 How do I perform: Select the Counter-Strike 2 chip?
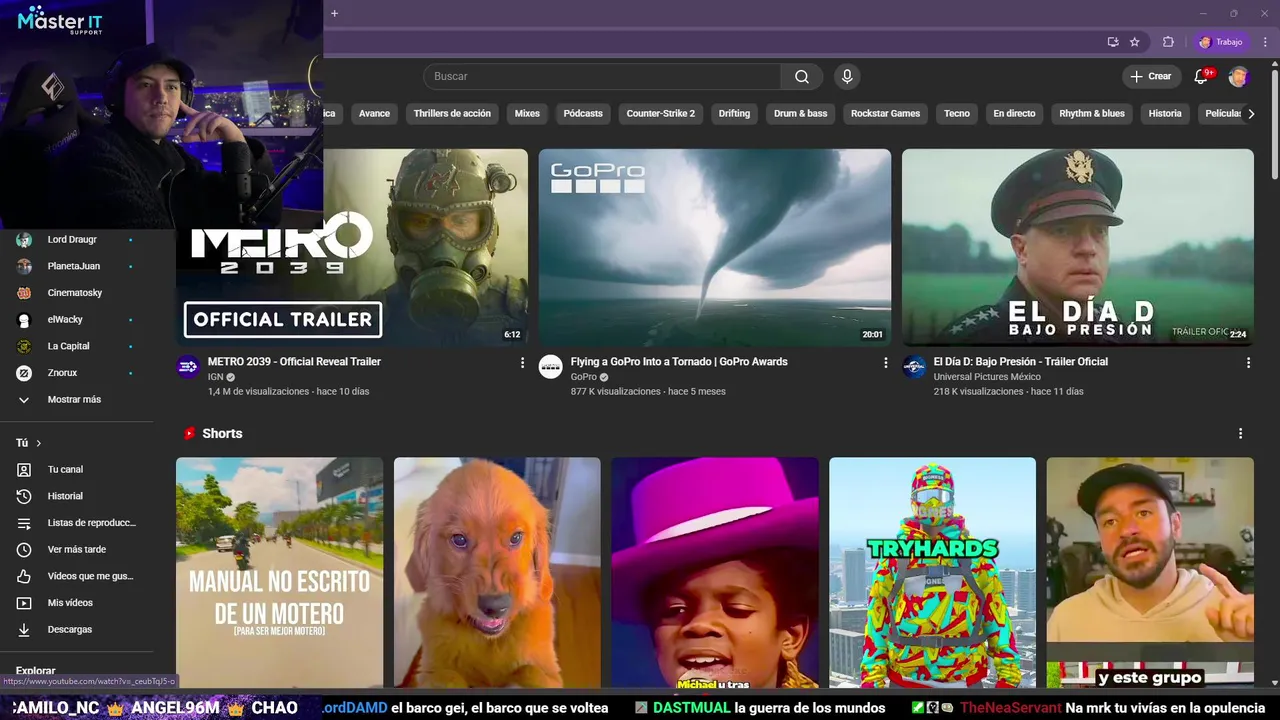click(660, 114)
